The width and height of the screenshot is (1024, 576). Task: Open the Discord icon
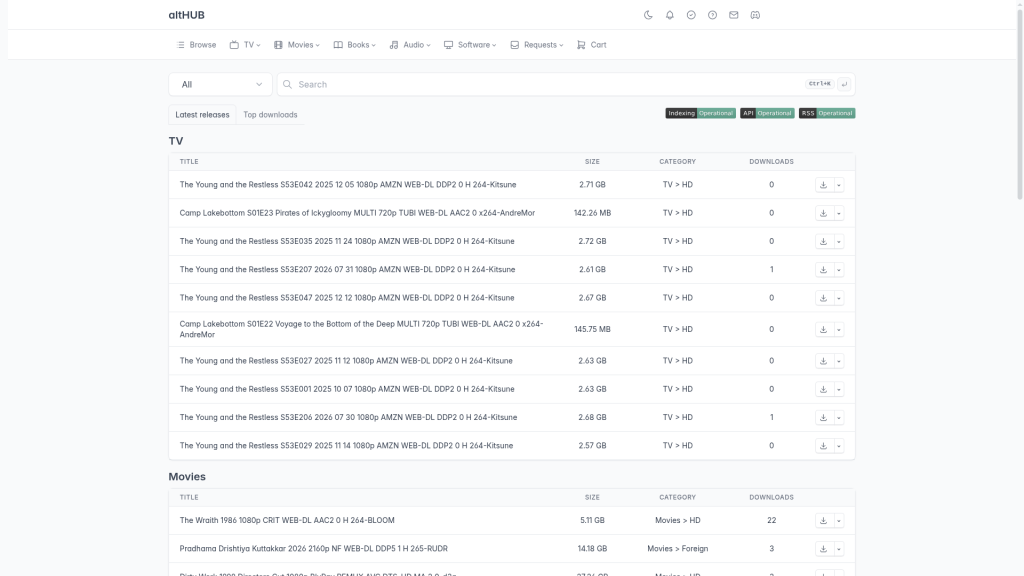tap(755, 15)
